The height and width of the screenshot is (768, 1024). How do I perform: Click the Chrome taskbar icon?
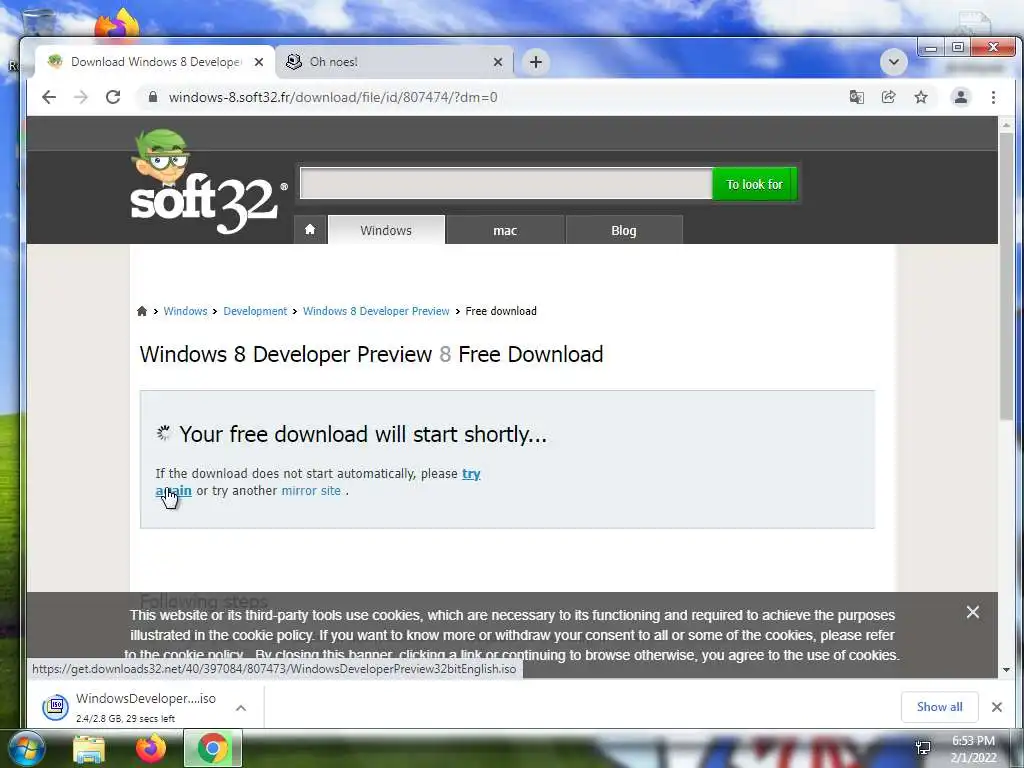tap(213, 748)
